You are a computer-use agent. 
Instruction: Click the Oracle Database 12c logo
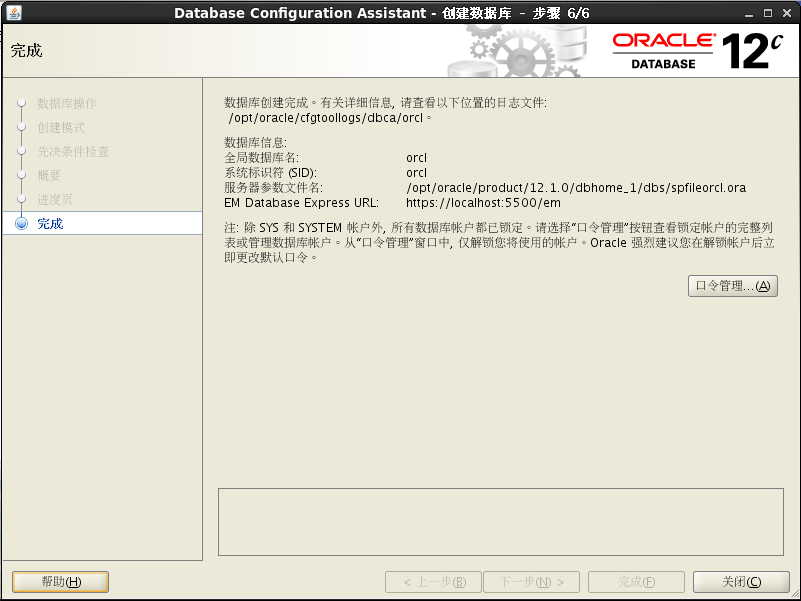pos(697,51)
